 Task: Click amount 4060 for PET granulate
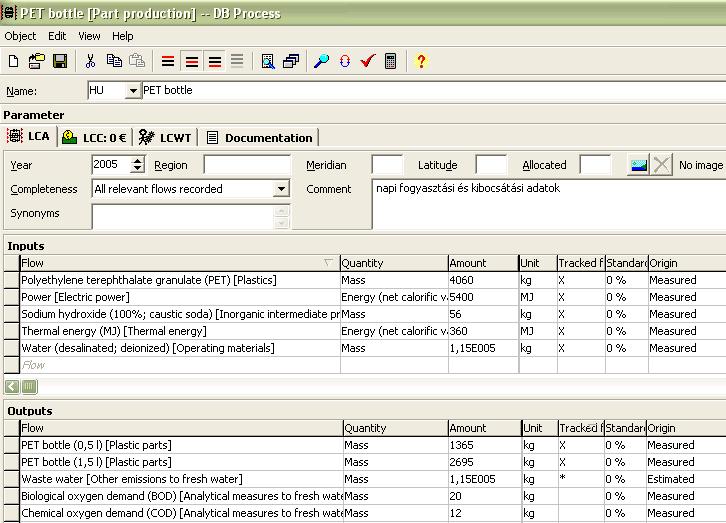tap(483, 280)
